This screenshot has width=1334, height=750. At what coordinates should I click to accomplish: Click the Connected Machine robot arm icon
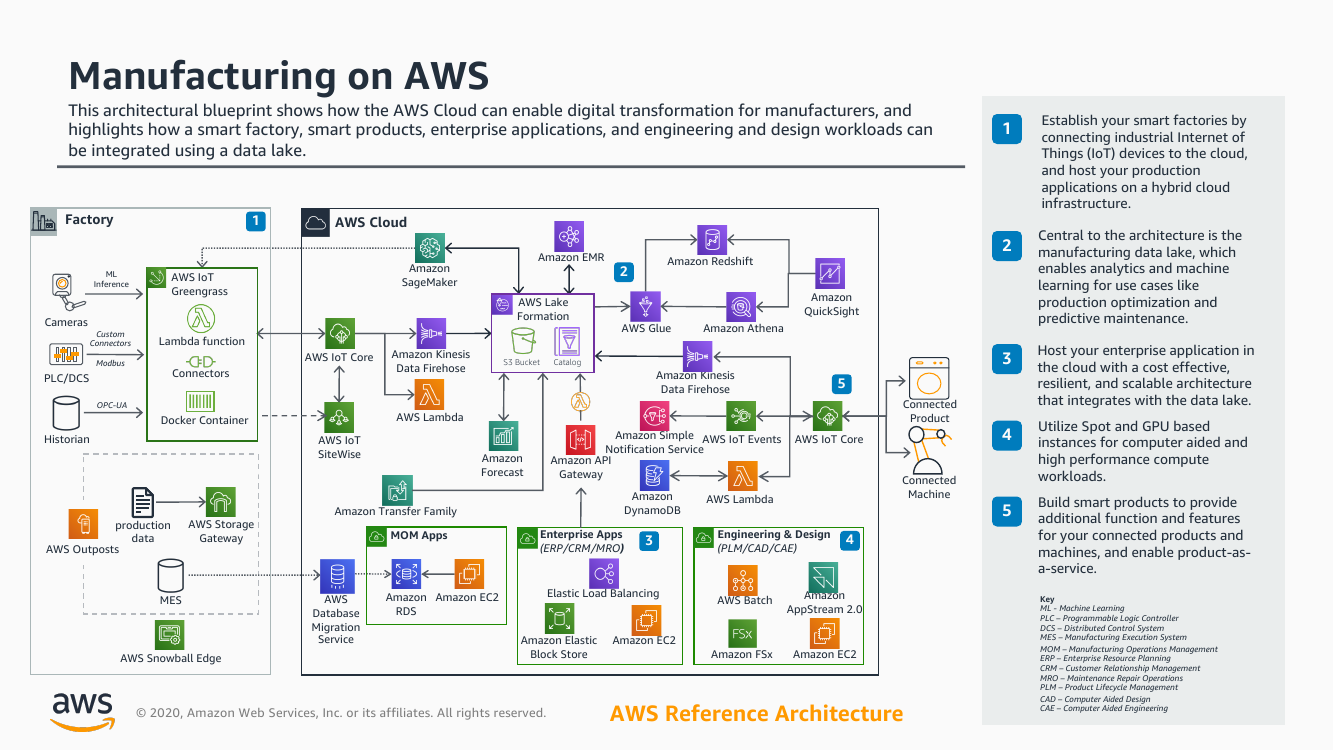pos(927,449)
